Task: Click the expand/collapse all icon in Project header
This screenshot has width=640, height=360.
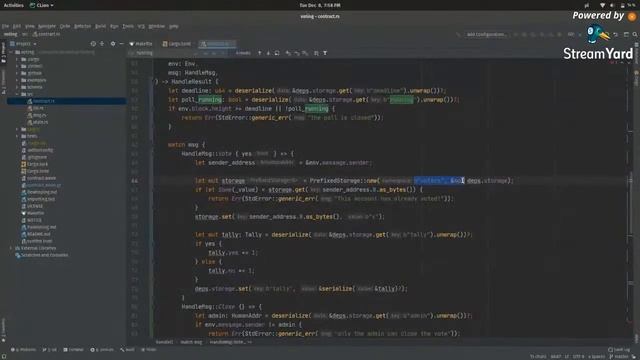Action: coord(102,44)
